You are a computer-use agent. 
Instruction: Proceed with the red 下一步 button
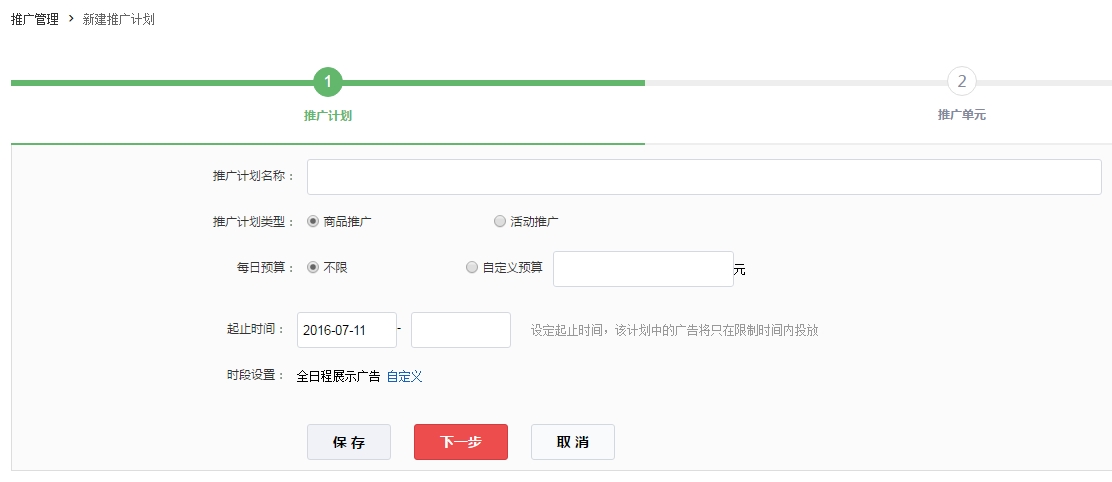coord(460,442)
